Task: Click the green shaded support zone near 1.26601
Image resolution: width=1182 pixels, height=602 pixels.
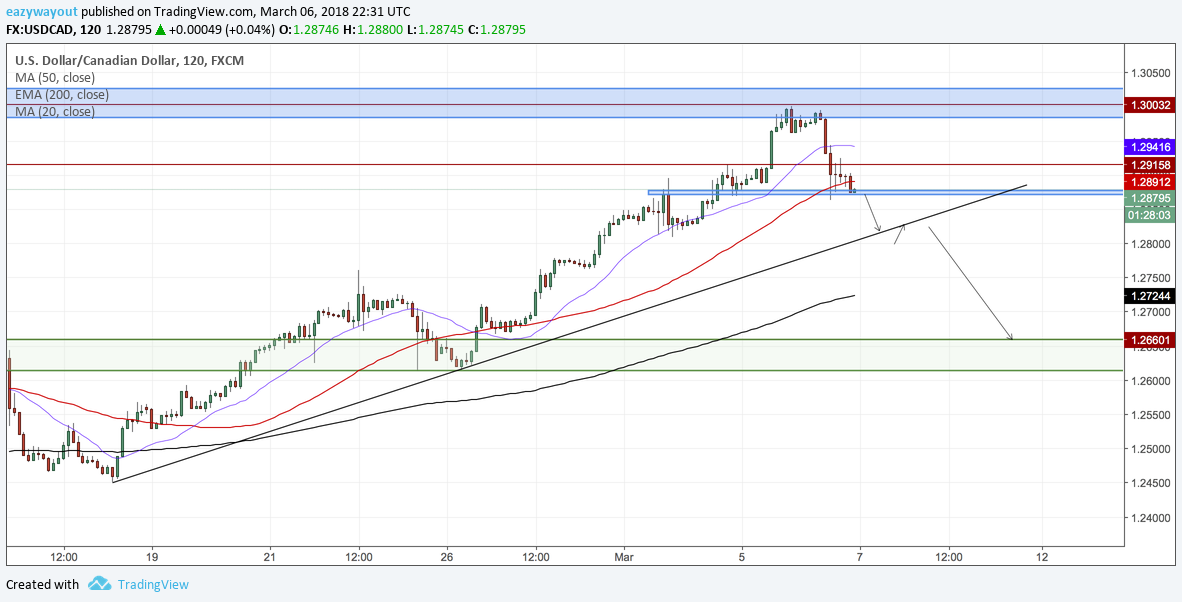Action: pos(565,355)
